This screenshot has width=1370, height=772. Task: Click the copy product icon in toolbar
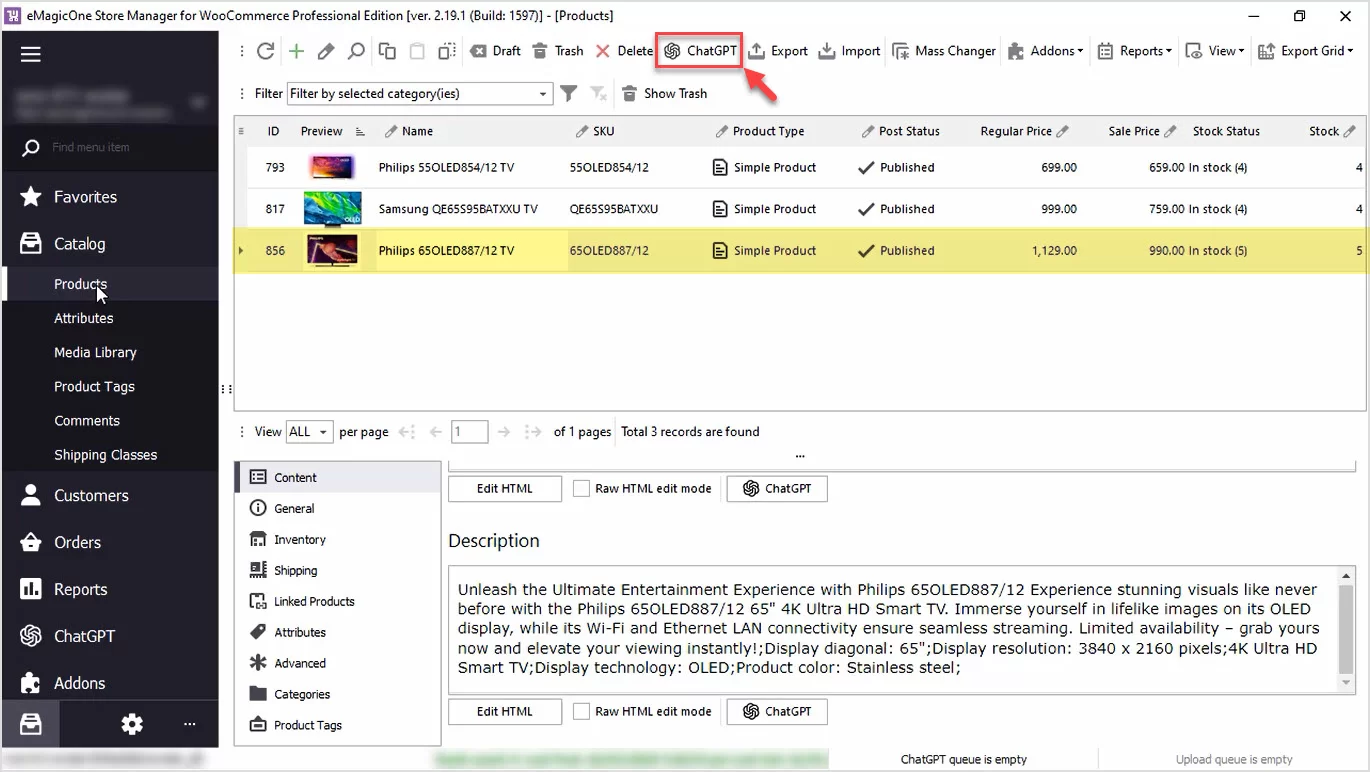coord(387,51)
